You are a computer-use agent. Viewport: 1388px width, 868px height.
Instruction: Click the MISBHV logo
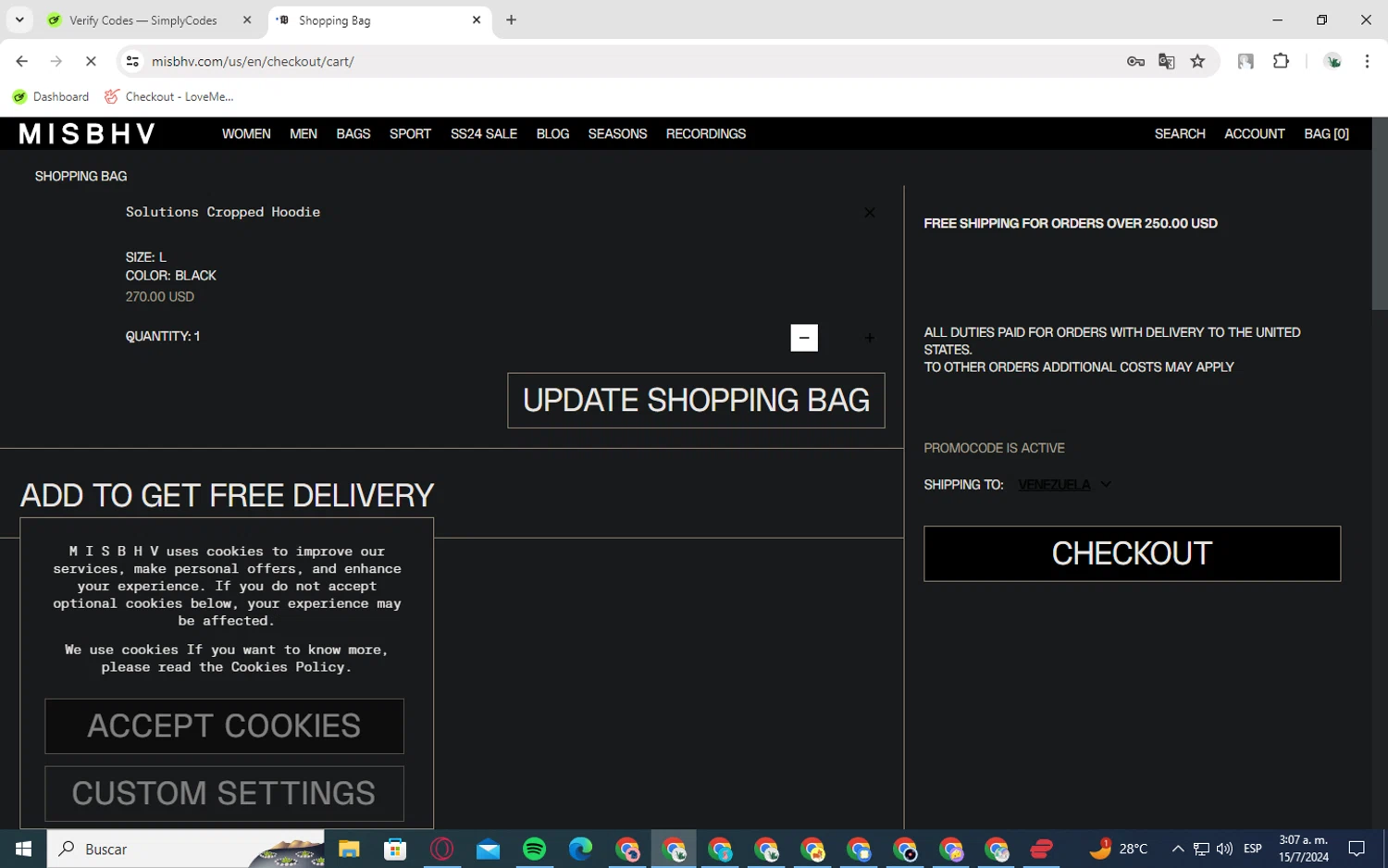click(87, 134)
